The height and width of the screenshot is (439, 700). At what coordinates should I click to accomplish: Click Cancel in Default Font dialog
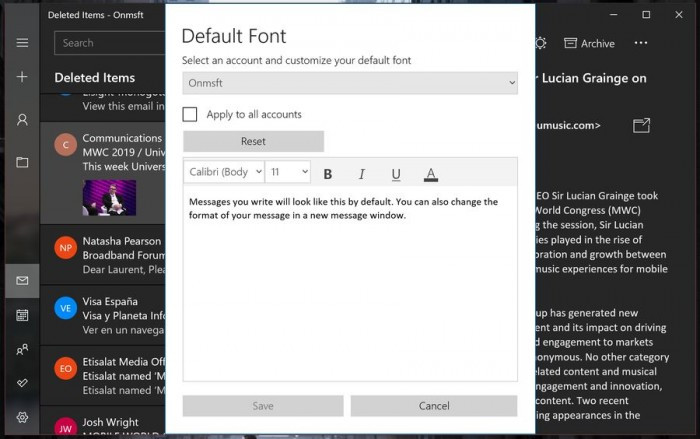click(x=434, y=406)
